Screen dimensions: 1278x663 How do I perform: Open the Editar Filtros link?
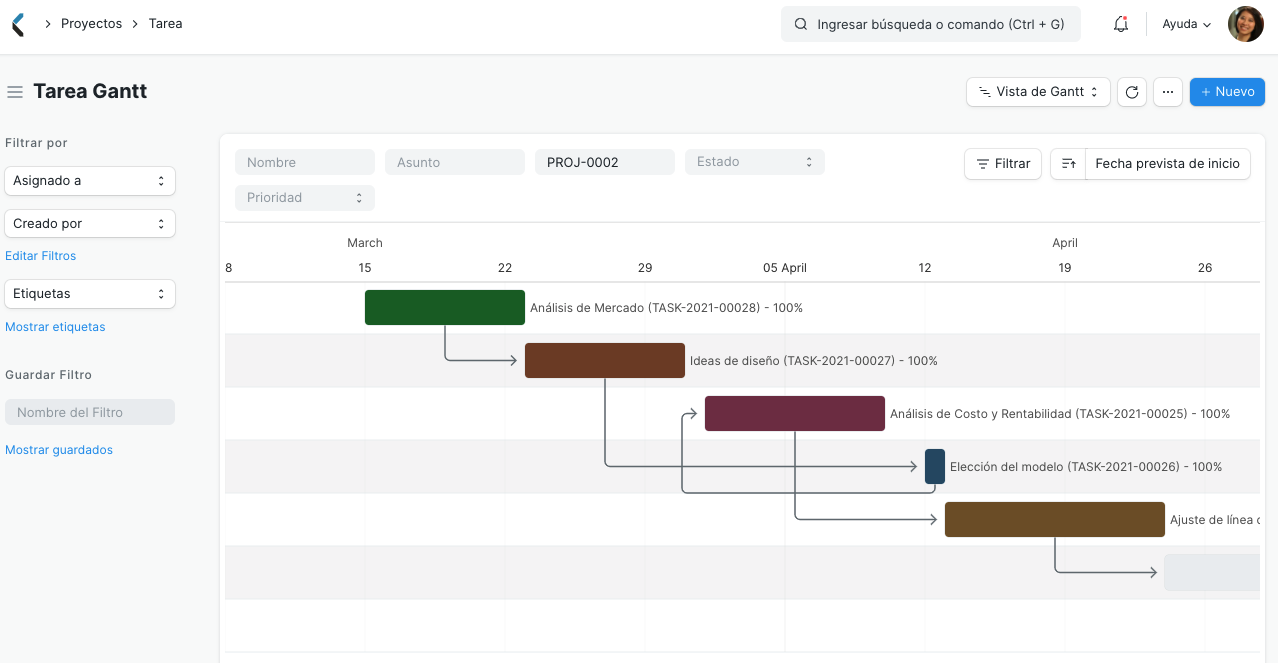click(x=41, y=256)
